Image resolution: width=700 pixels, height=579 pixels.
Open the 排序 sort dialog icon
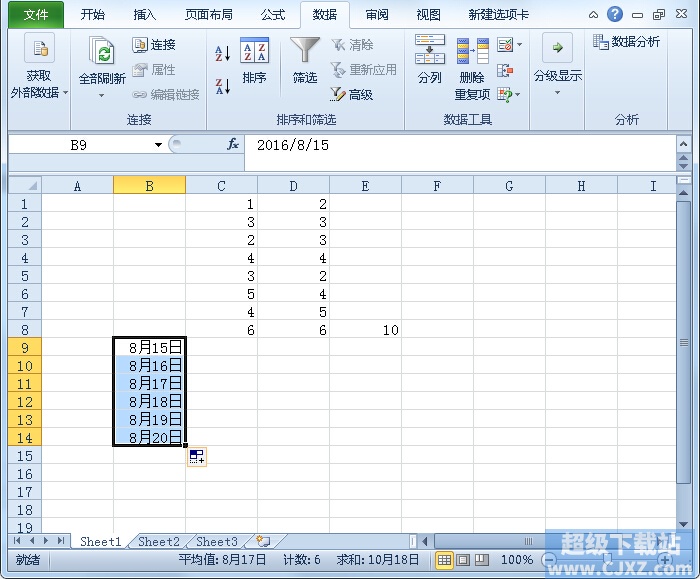click(x=254, y=62)
